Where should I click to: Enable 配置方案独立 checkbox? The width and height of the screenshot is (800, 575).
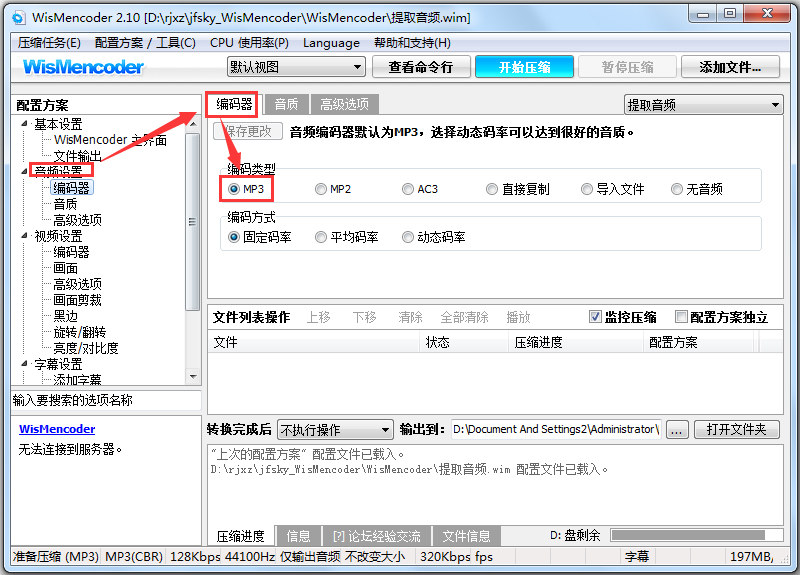coord(681,317)
